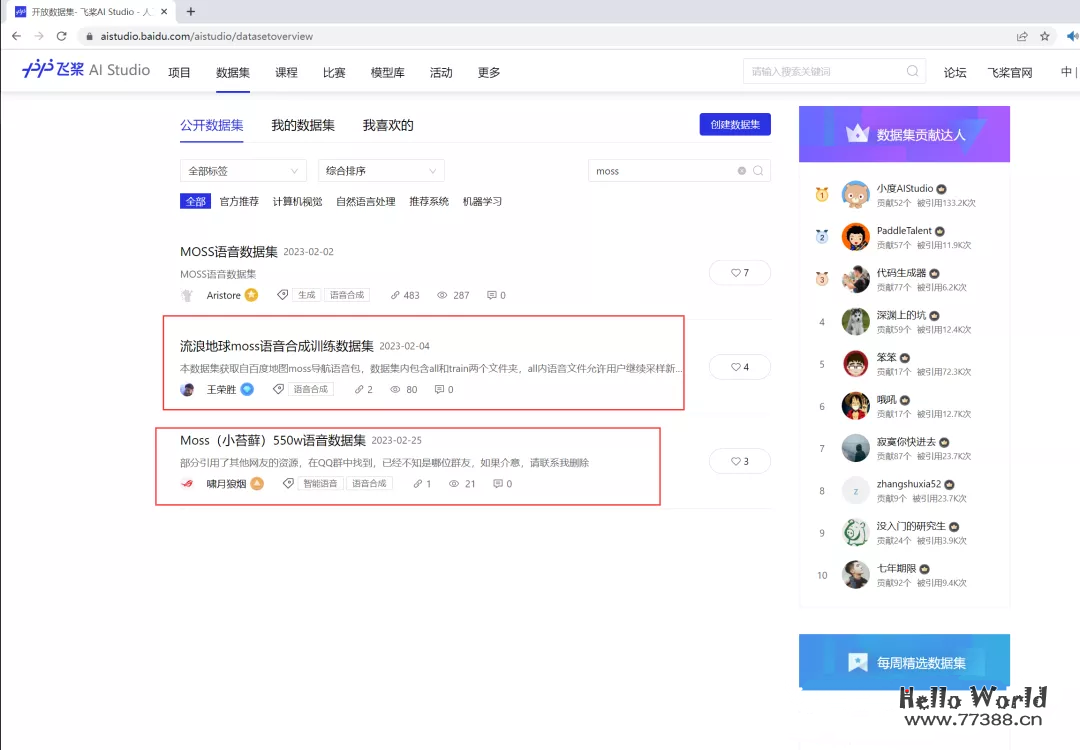This screenshot has height=750, width=1080.
Task: Click 小度AIStudio contributor avatar
Action: point(855,193)
